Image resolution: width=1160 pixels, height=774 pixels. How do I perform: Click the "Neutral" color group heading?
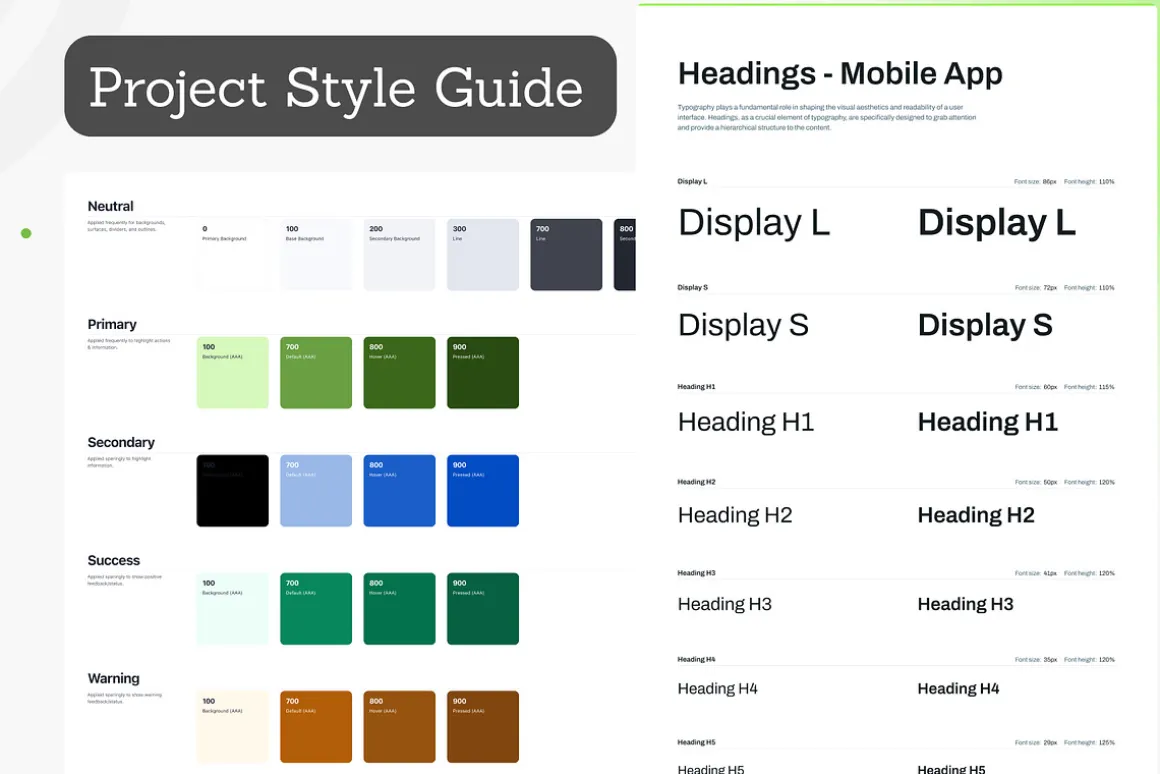(x=110, y=206)
